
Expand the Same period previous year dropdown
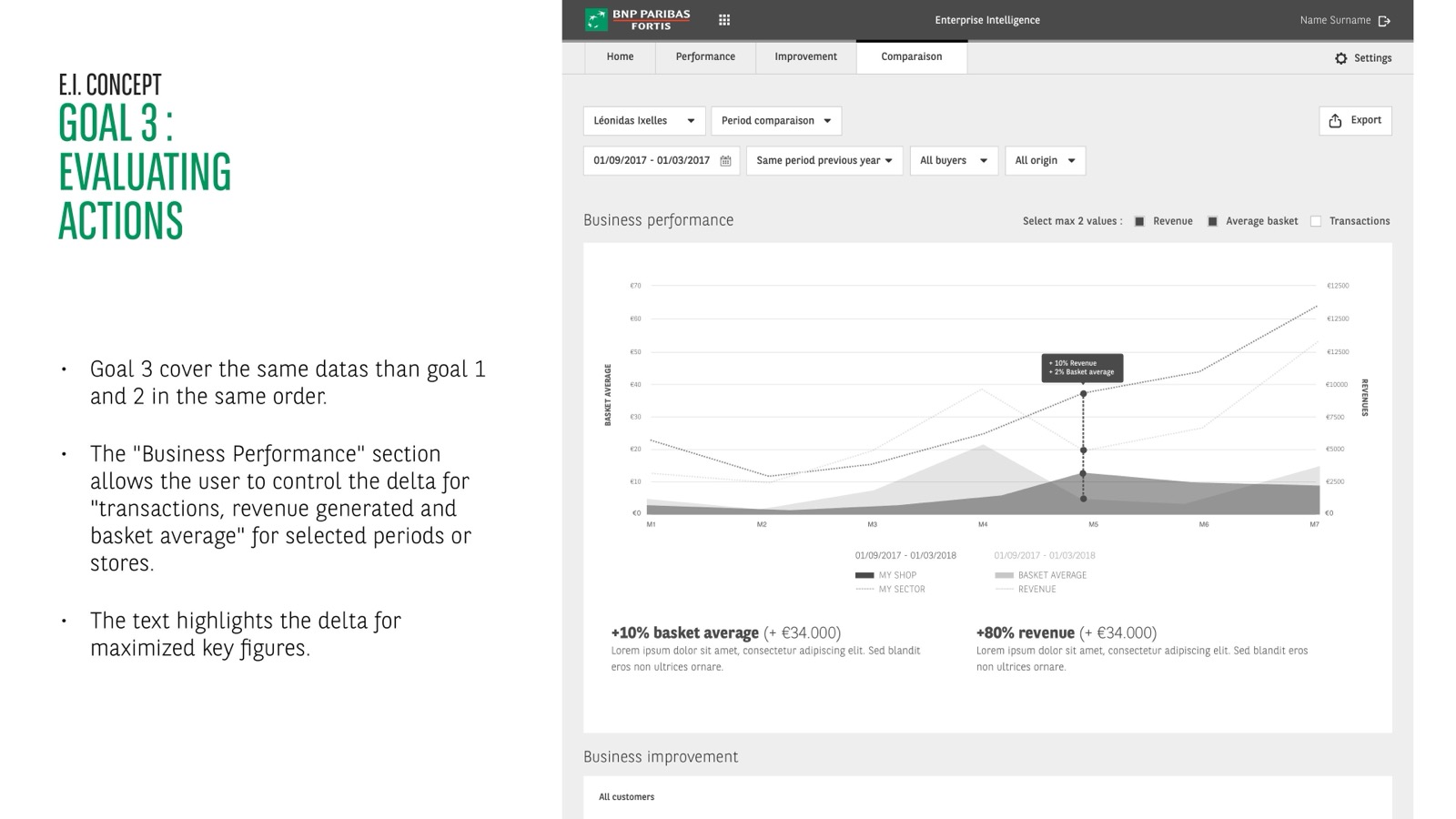tap(824, 161)
